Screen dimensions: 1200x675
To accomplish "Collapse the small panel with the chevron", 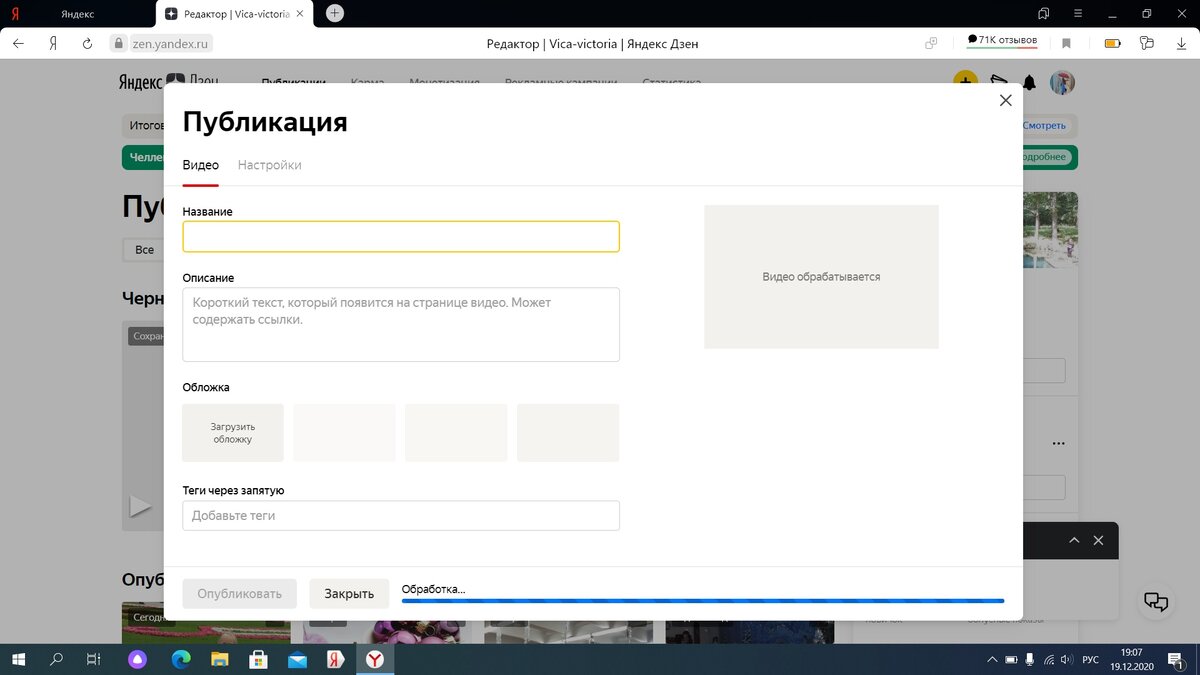I will tap(1074, 540).
